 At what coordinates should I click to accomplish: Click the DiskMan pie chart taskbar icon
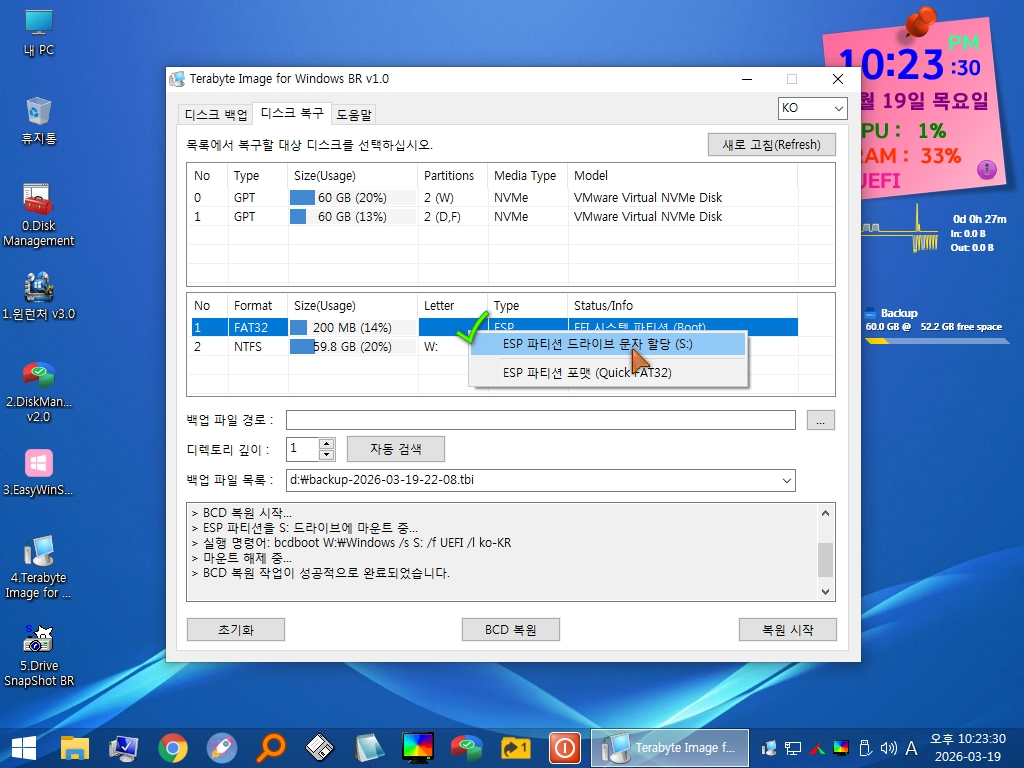pos(466,748)
